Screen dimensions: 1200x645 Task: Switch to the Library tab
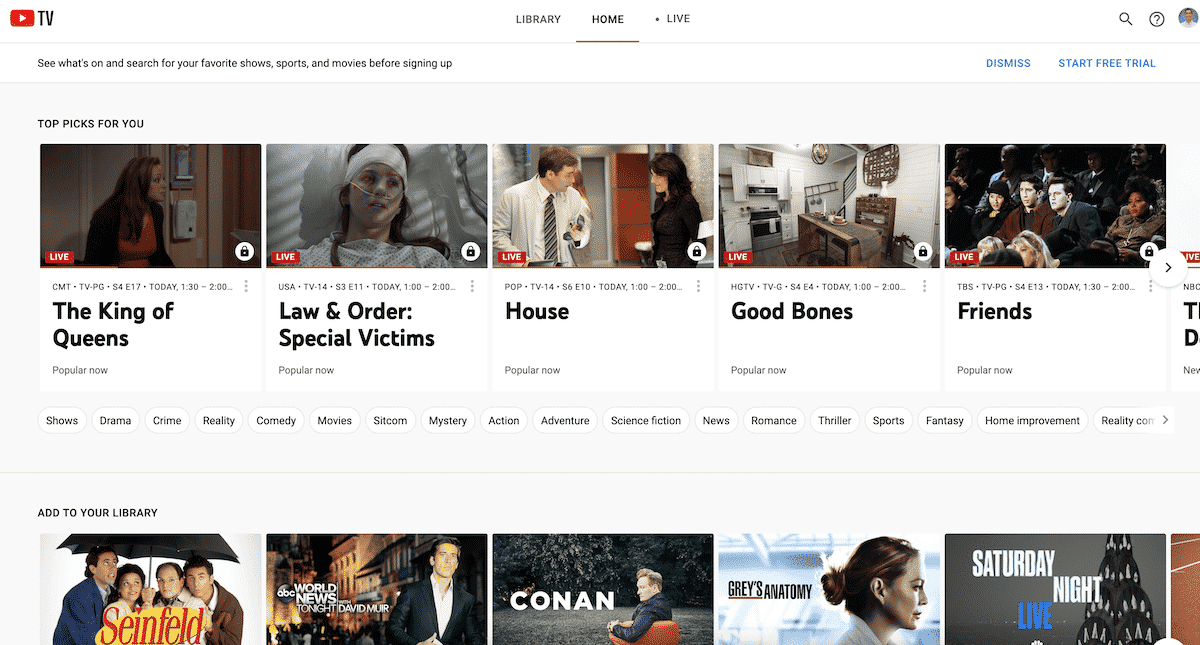pyautogui.click(x=538, y=19)
